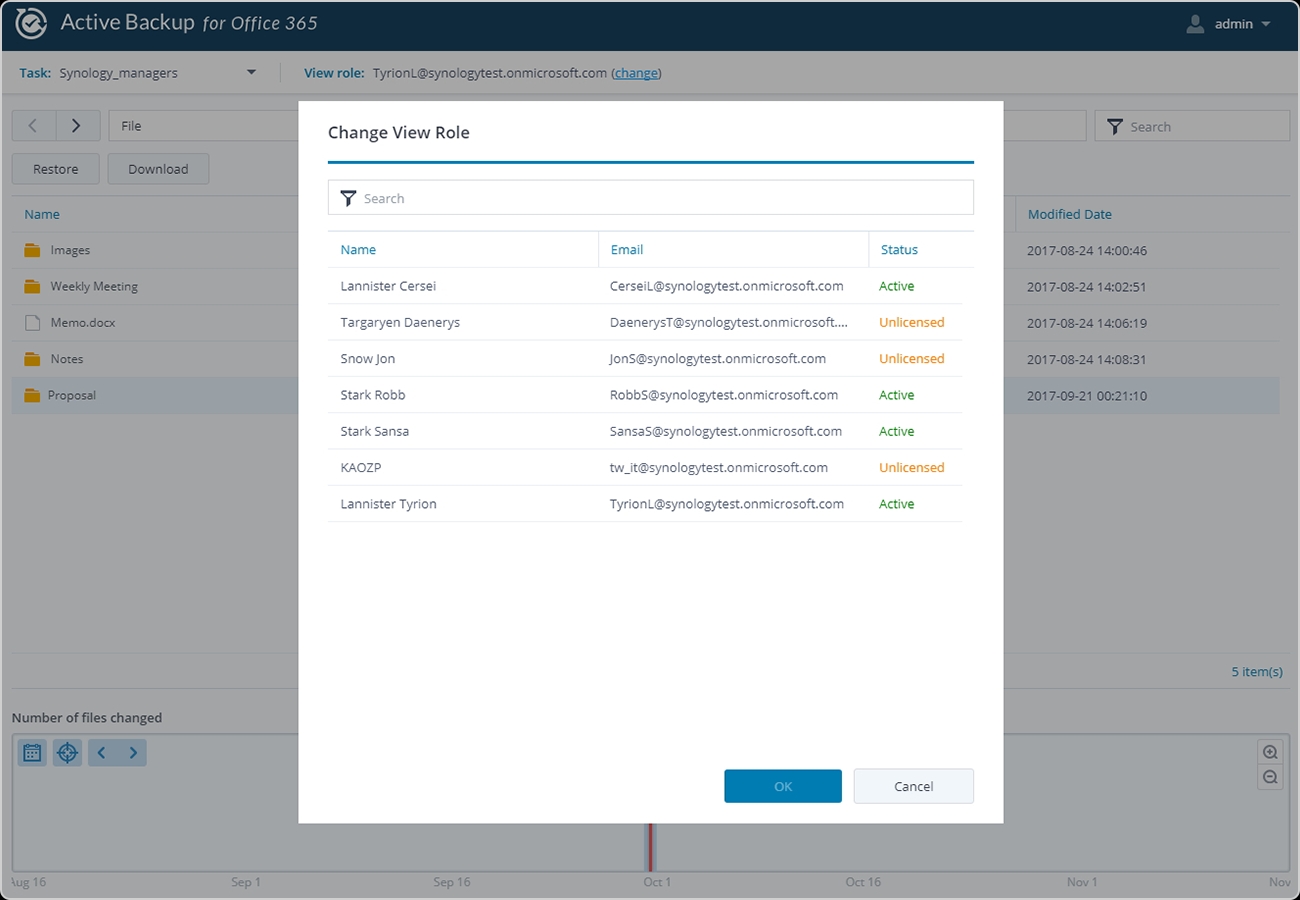Click the timeline locate target icon

tap(67, 753)
